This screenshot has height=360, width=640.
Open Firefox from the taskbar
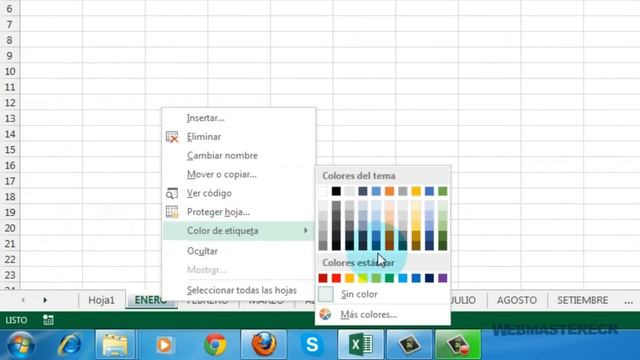pyautogui.click(x=264, y=345)
